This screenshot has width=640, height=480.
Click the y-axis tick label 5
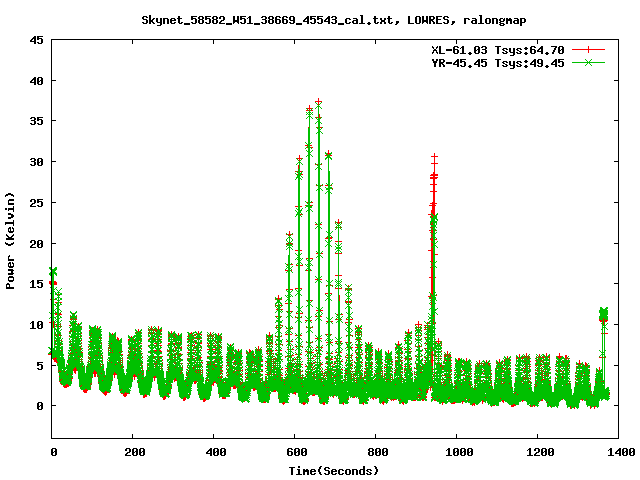pos(40,365)
